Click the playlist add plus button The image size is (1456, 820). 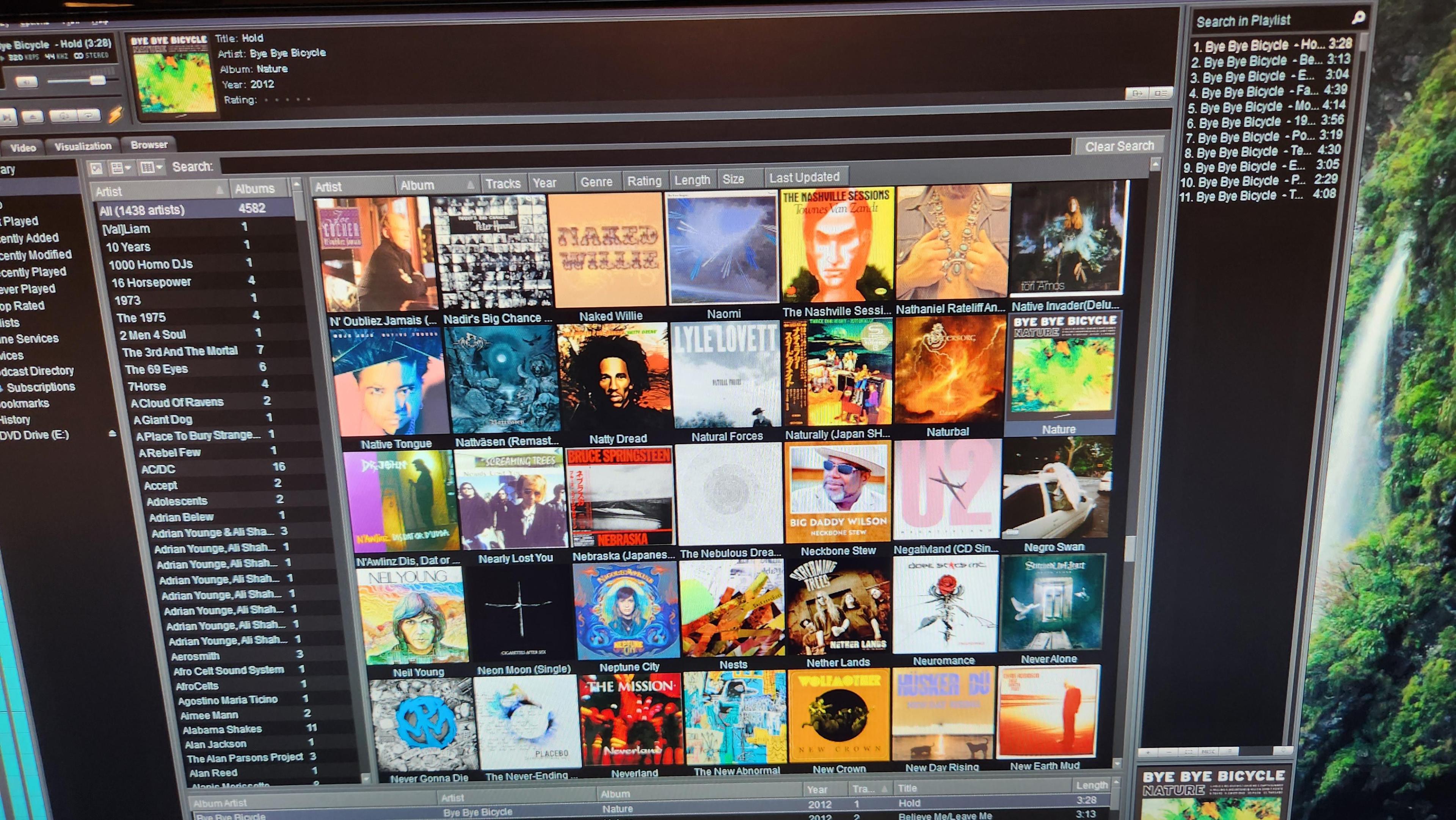[1148, 753]
